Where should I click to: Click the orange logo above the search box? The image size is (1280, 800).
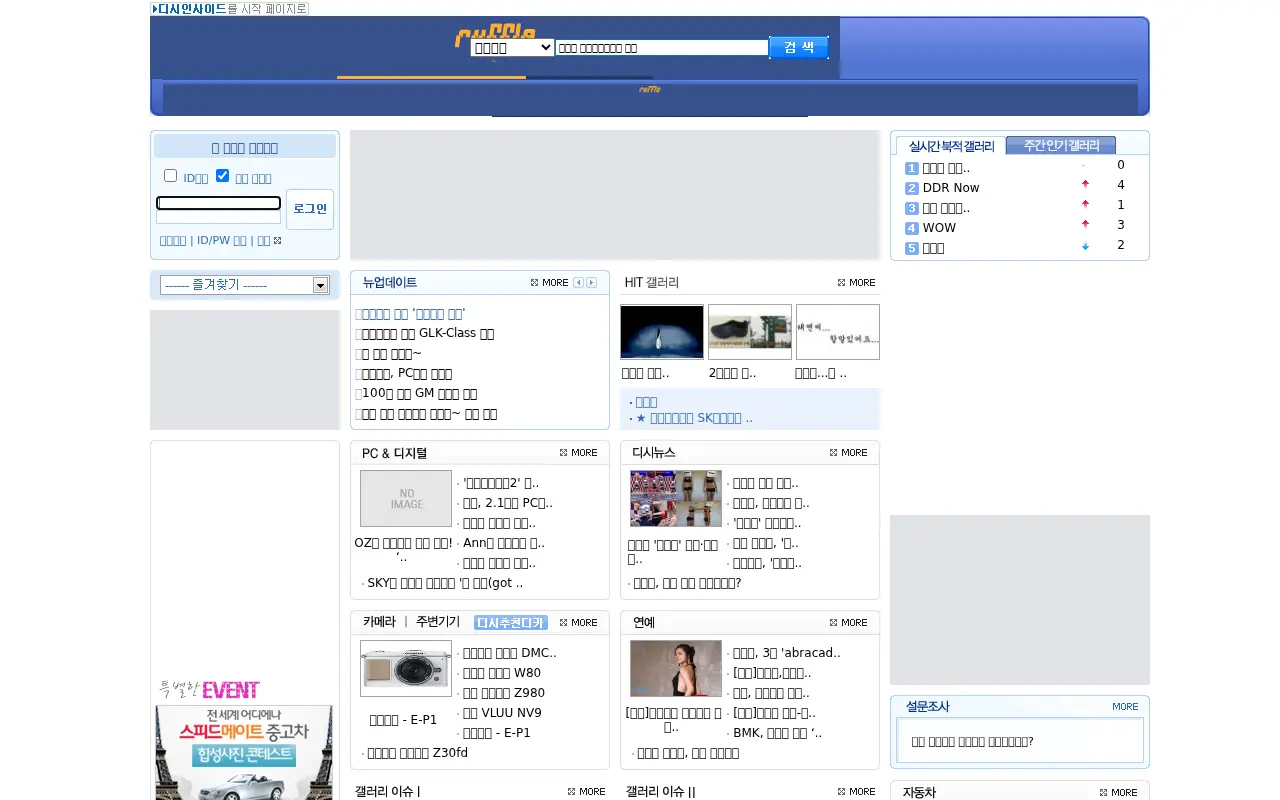(495, 36)
